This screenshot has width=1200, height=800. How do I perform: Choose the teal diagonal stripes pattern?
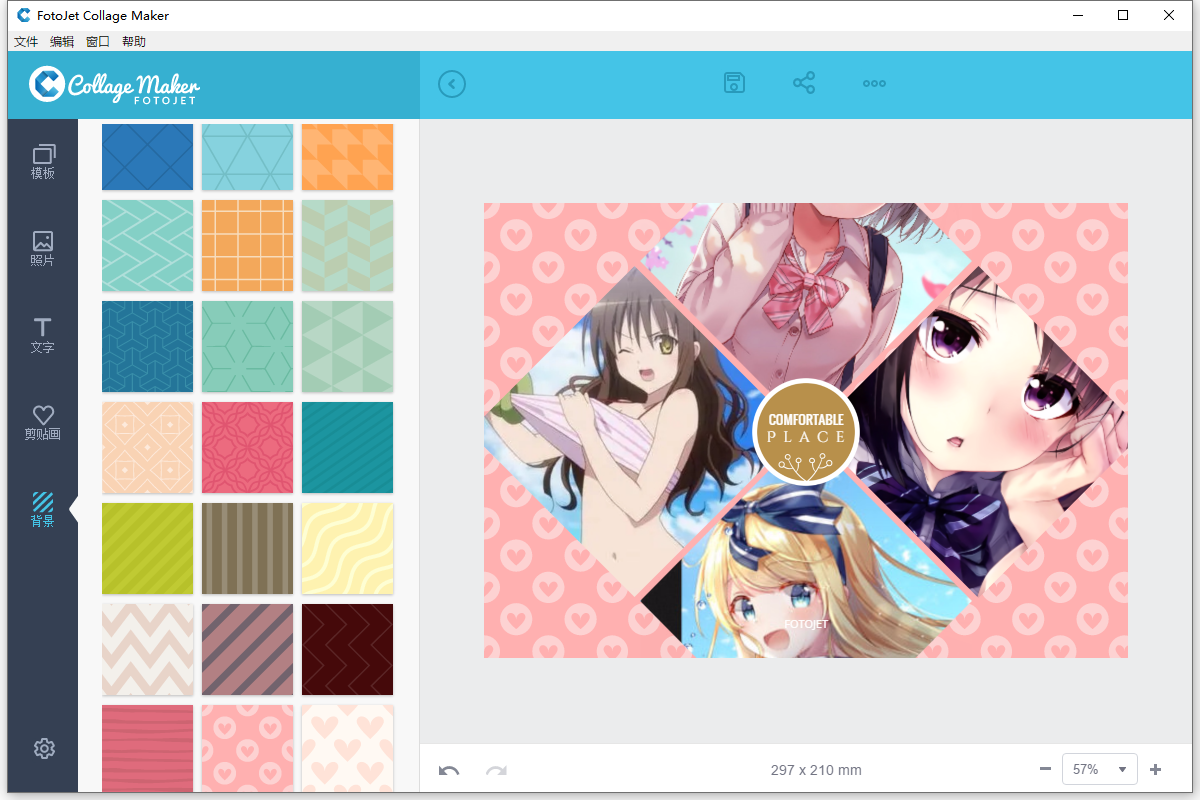coord(347,448)
